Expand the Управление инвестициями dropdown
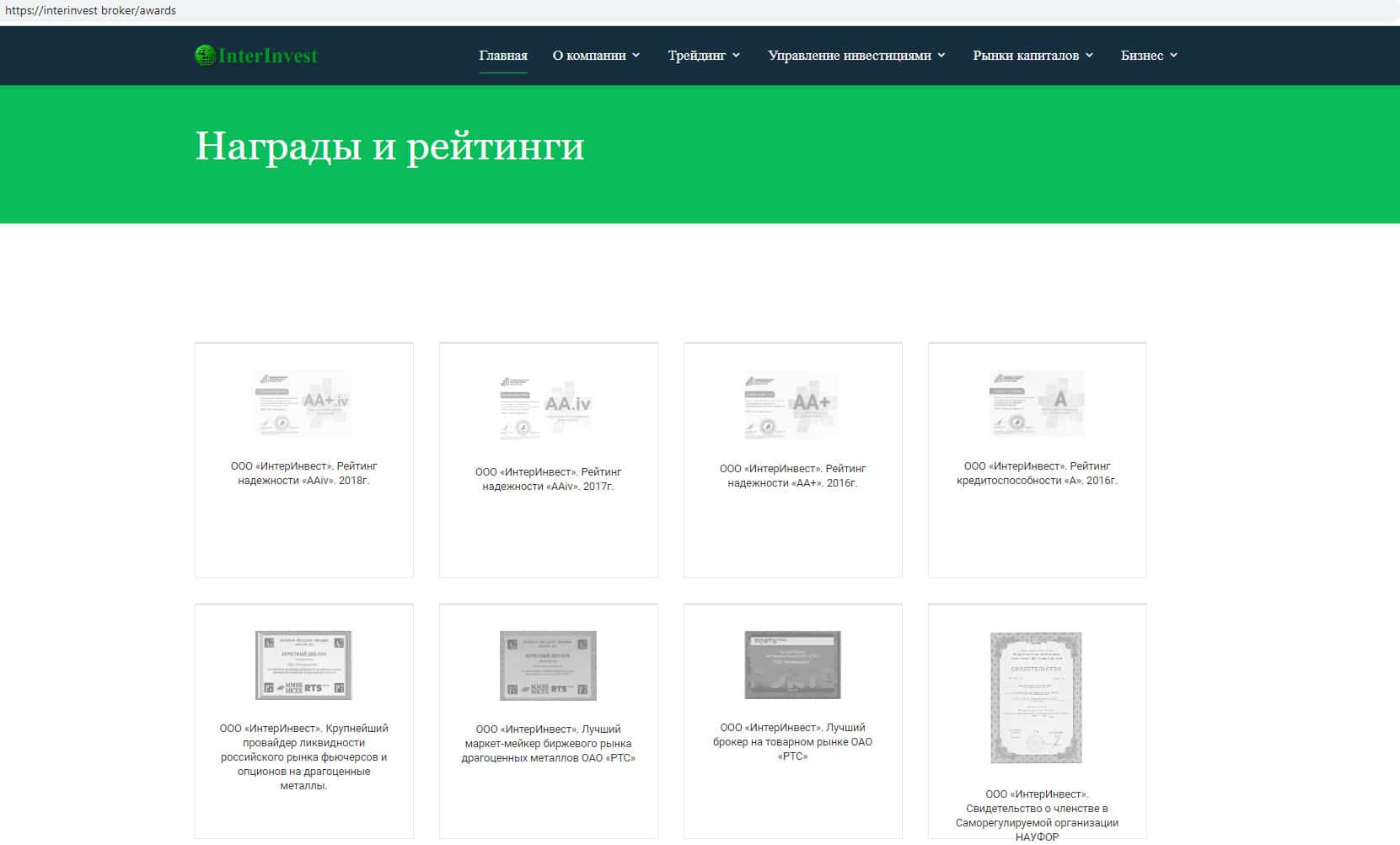The height and width of the screenshot is (845, 1400). (x=856, y=56)
